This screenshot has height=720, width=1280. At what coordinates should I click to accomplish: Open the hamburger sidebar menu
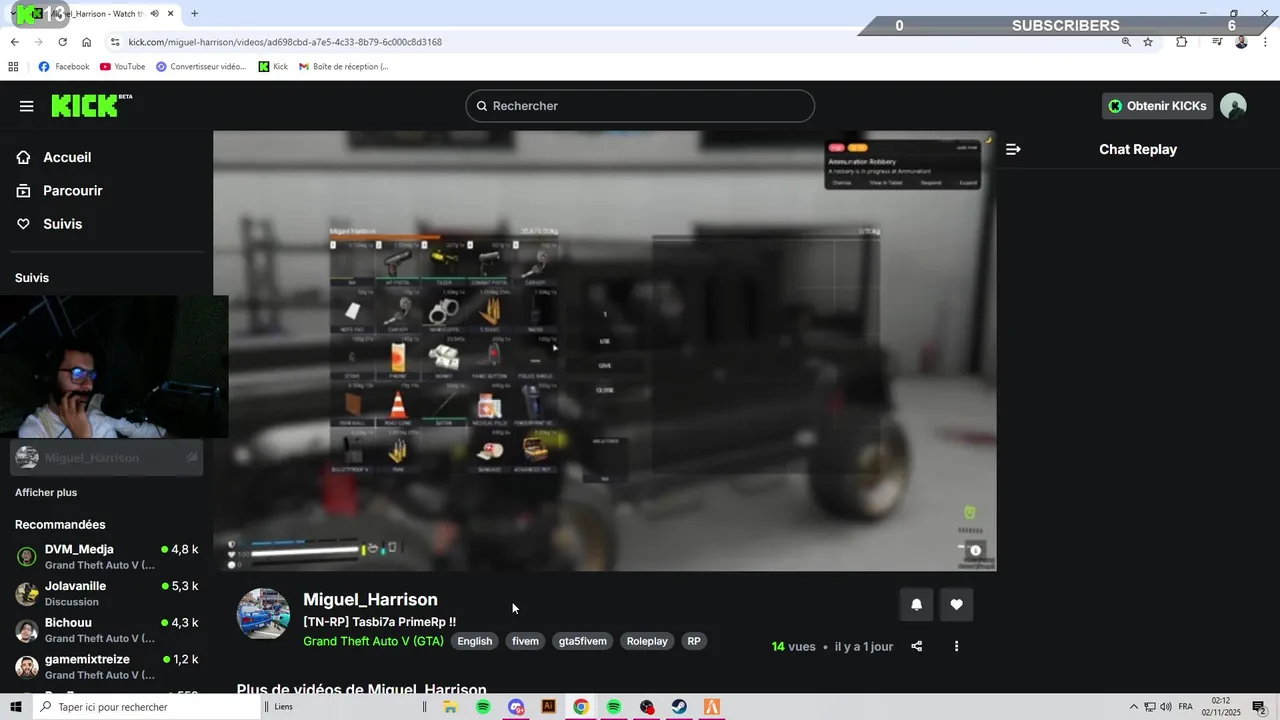click(x=26, y=106)
